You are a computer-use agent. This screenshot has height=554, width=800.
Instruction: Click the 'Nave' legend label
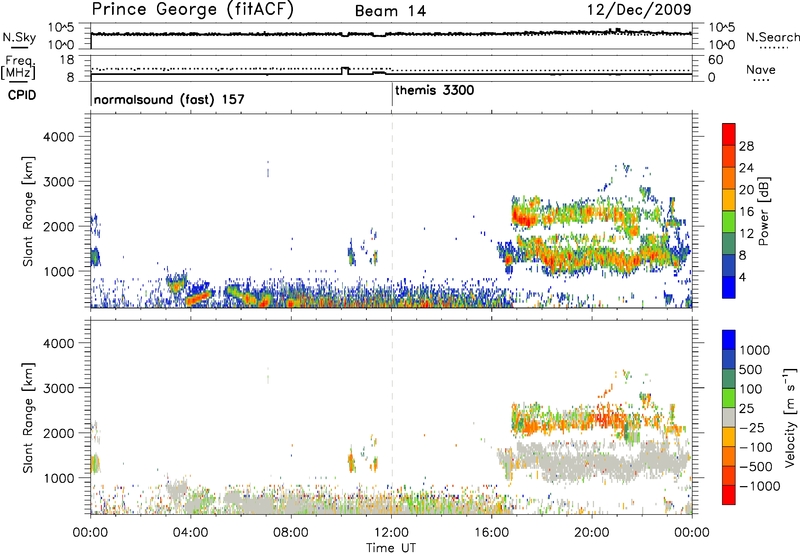click(x=761, y=69)
